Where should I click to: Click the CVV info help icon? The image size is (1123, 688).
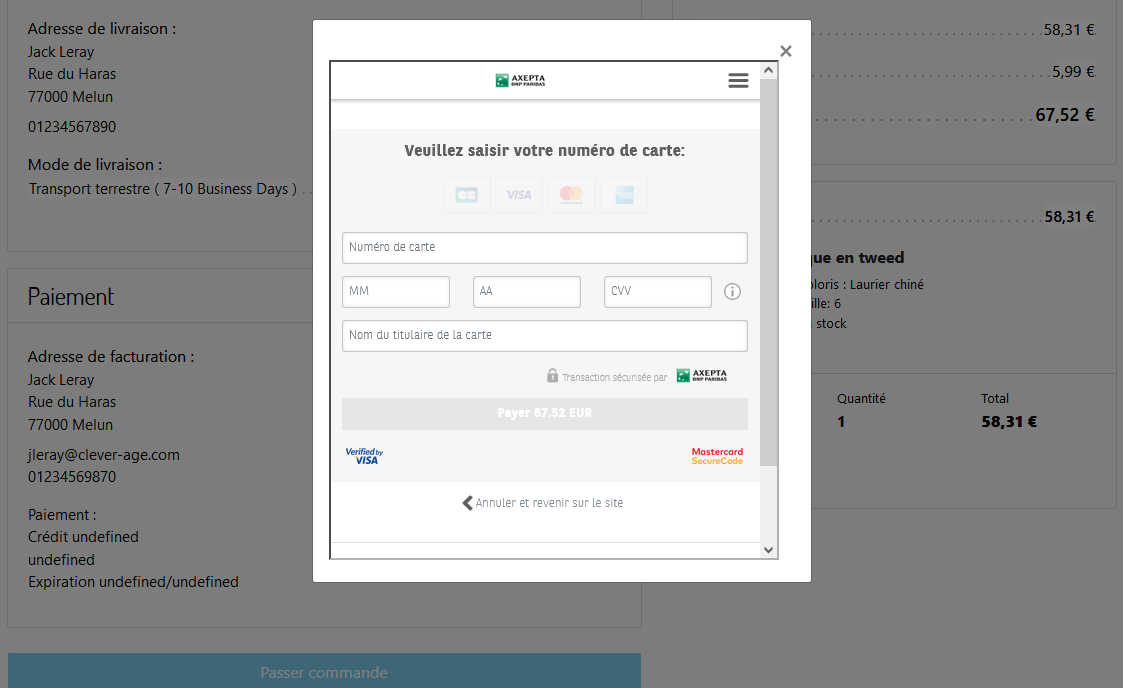[732, 292]
